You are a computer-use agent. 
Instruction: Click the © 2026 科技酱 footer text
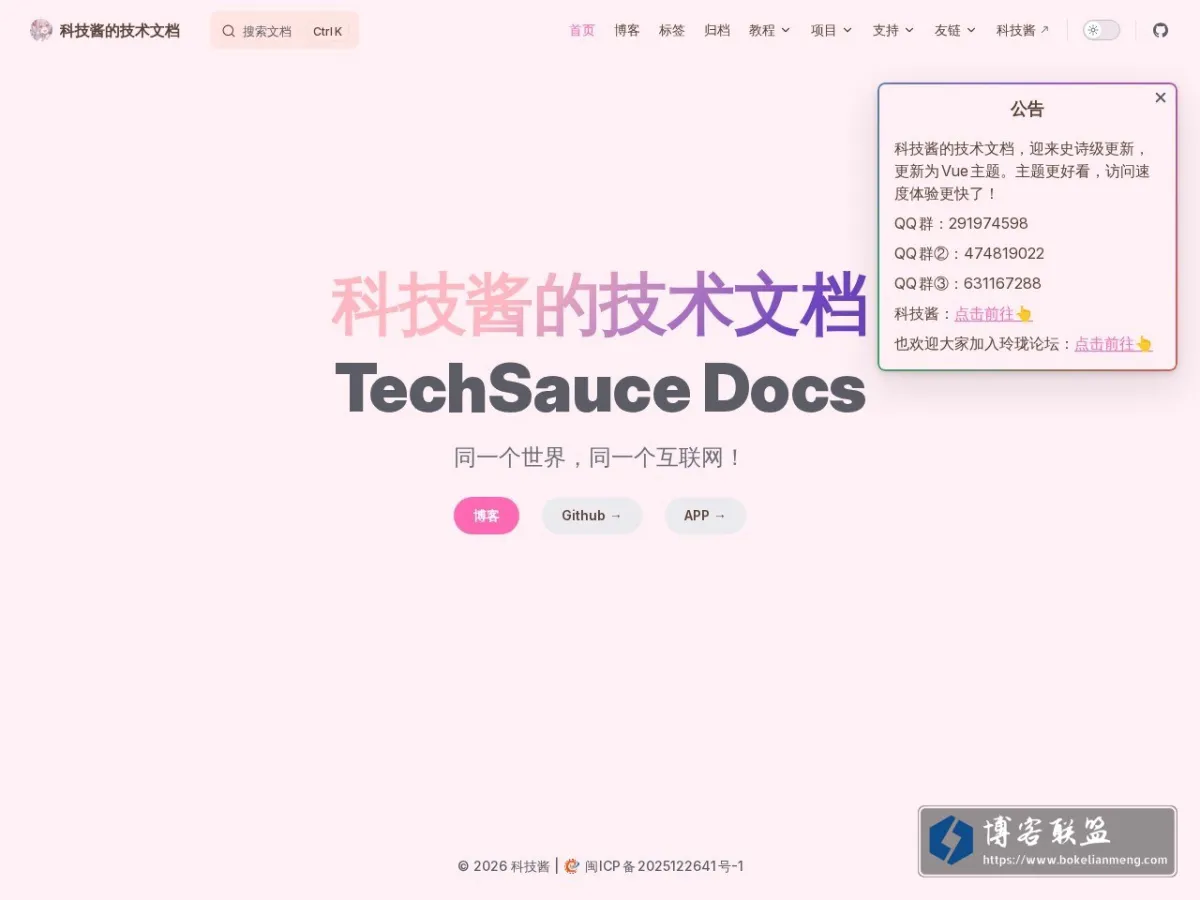[504, 866]
